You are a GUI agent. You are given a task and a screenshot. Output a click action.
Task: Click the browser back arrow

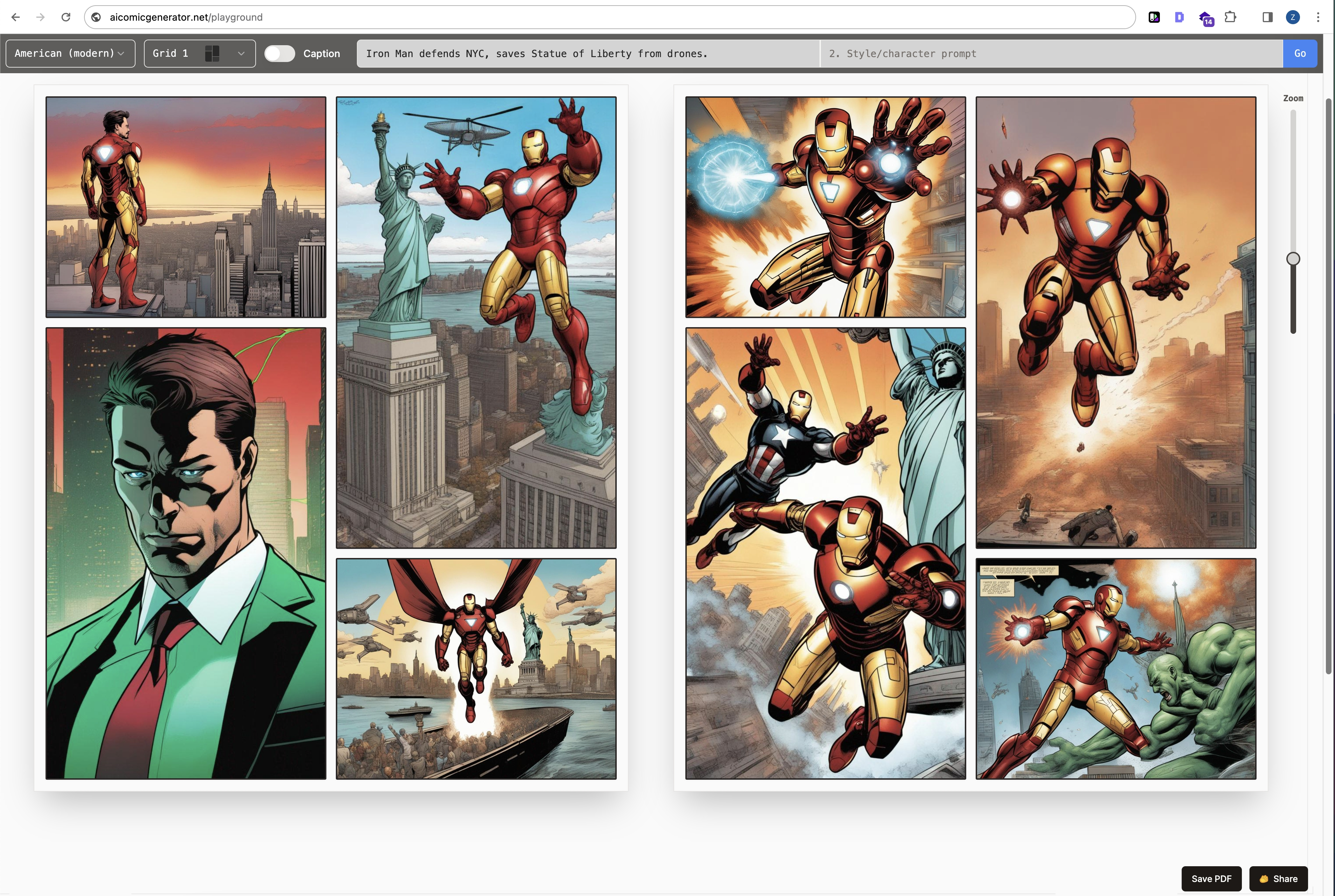(x=15, y=17)
